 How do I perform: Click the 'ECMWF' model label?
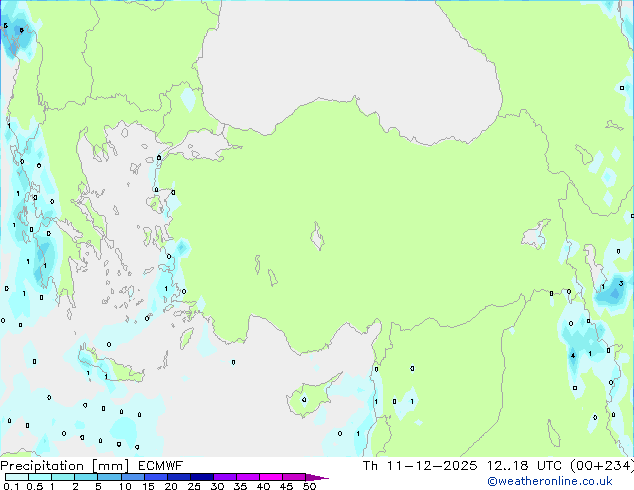pyautogui.click(x=161, y=466)
